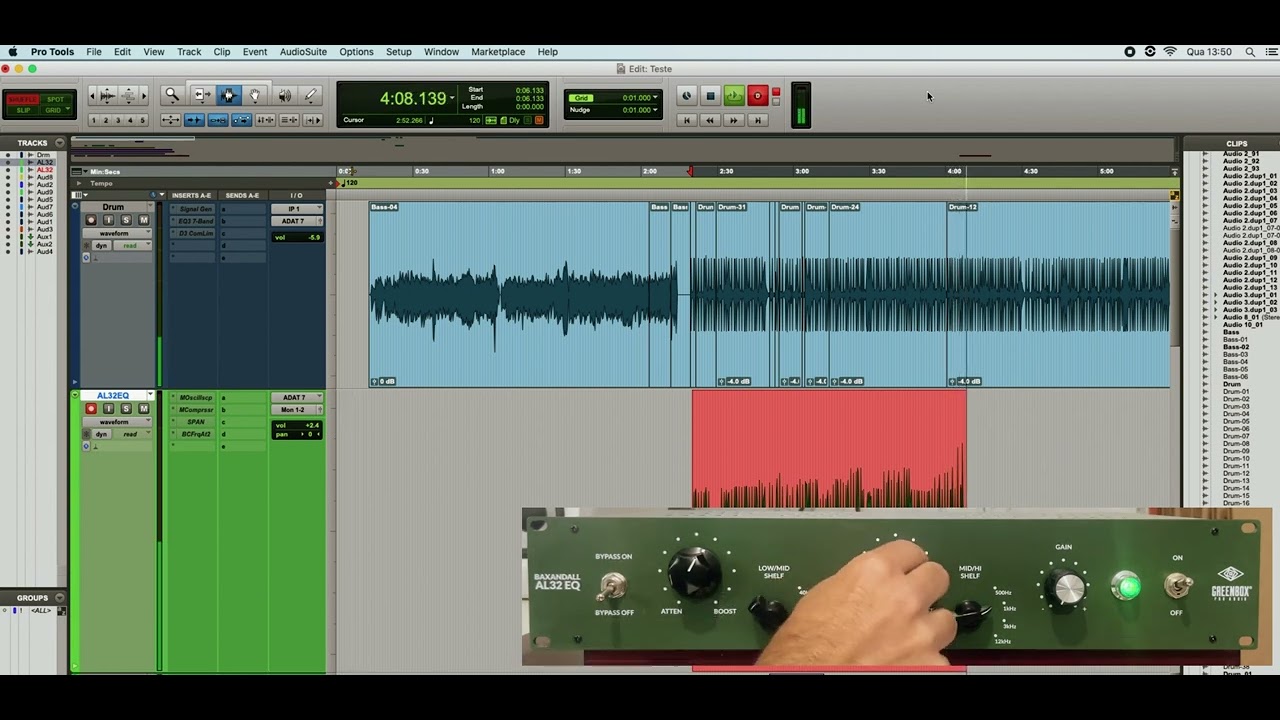Select the Selector tool
Viewport: 1280px width, 720px height.
pos(229,95)
